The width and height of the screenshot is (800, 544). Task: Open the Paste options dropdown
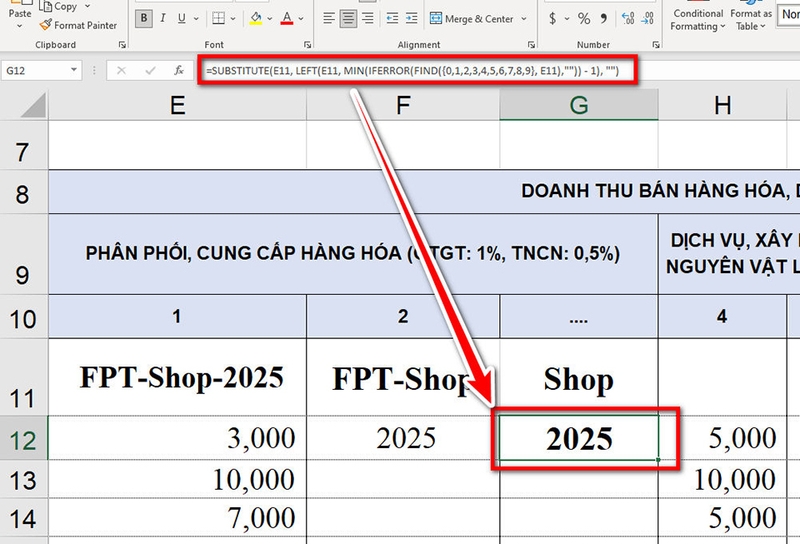pyautogui.click(x=19, y=26)
